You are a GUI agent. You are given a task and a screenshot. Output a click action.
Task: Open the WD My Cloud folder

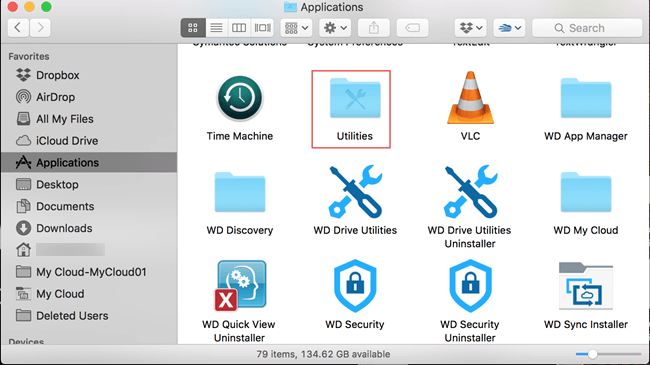coord(586,192)
